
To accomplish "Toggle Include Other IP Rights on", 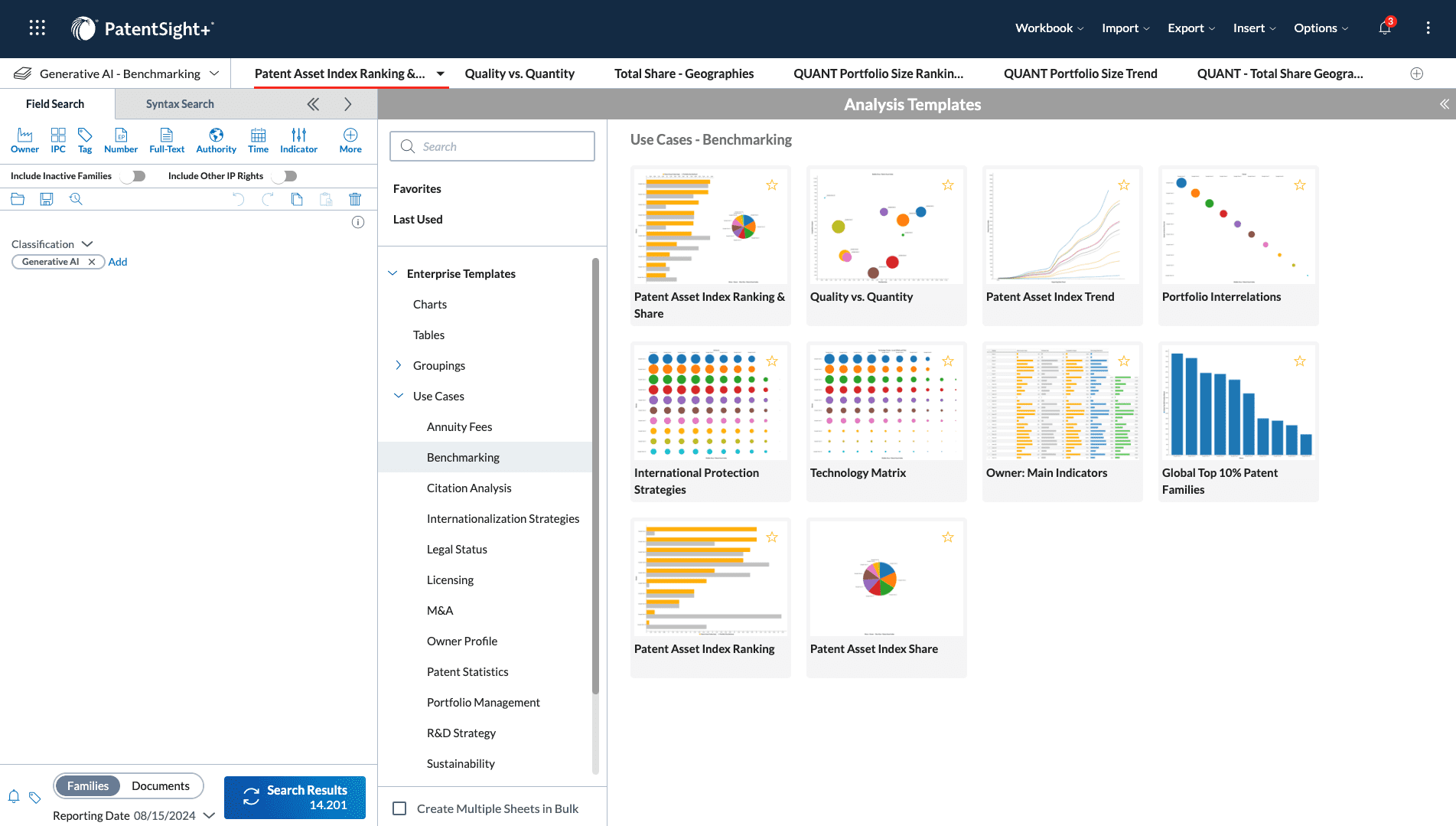I will tap(284, 175).
